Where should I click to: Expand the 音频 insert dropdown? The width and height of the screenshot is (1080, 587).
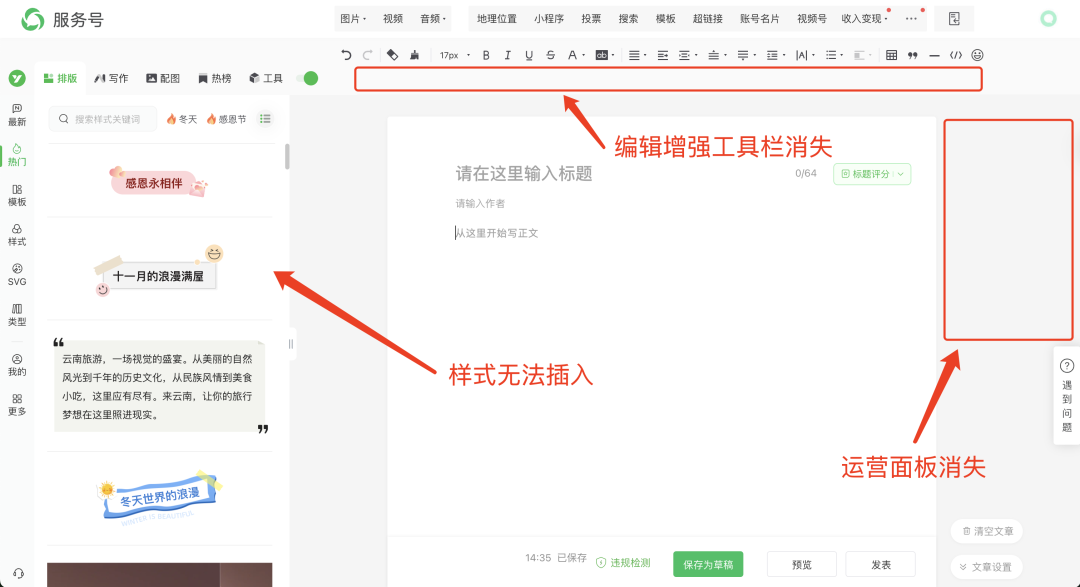coord(433,19)
